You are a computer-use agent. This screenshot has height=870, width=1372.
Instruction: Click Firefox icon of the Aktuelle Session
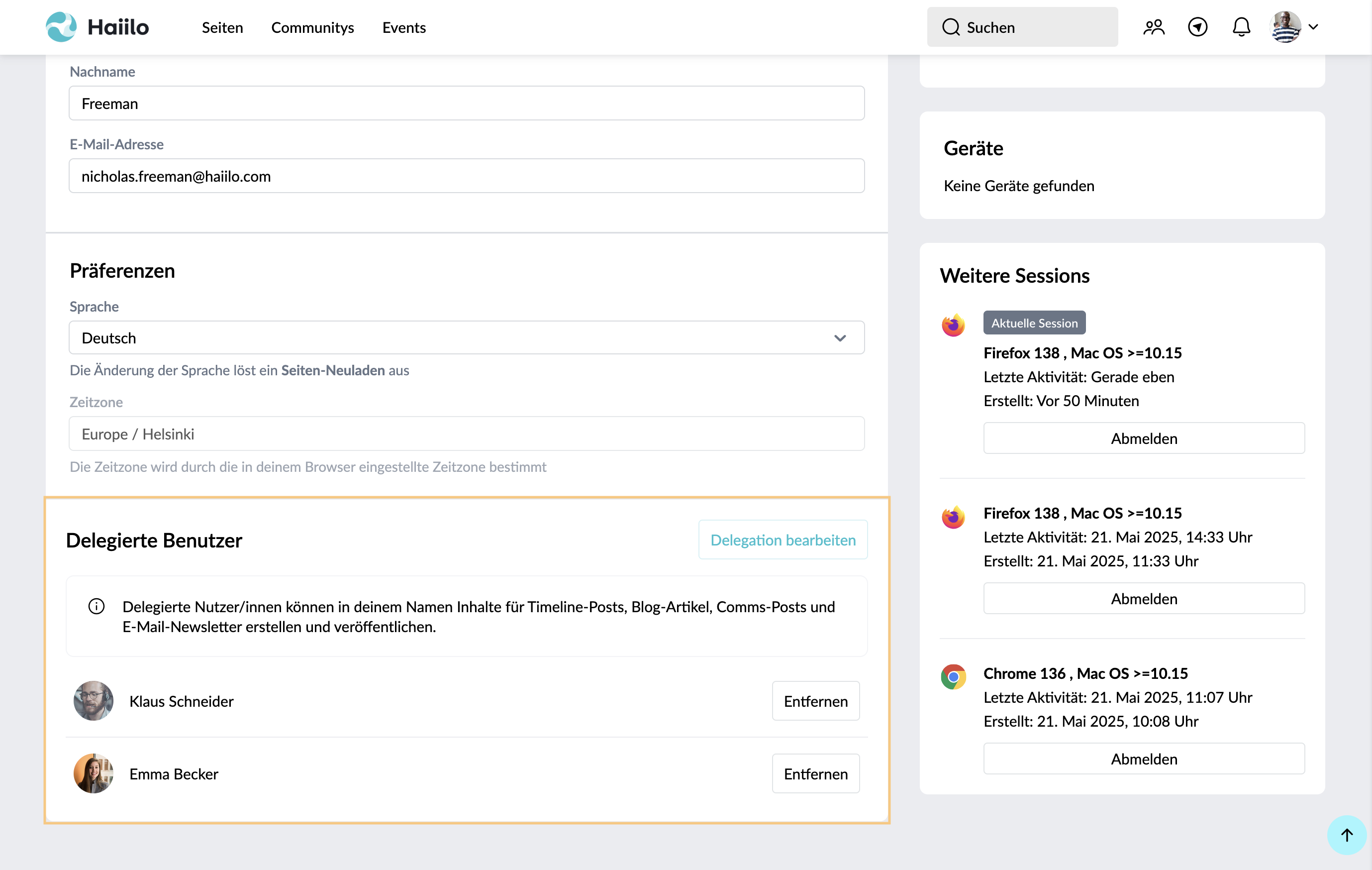[x=953, y=325]
